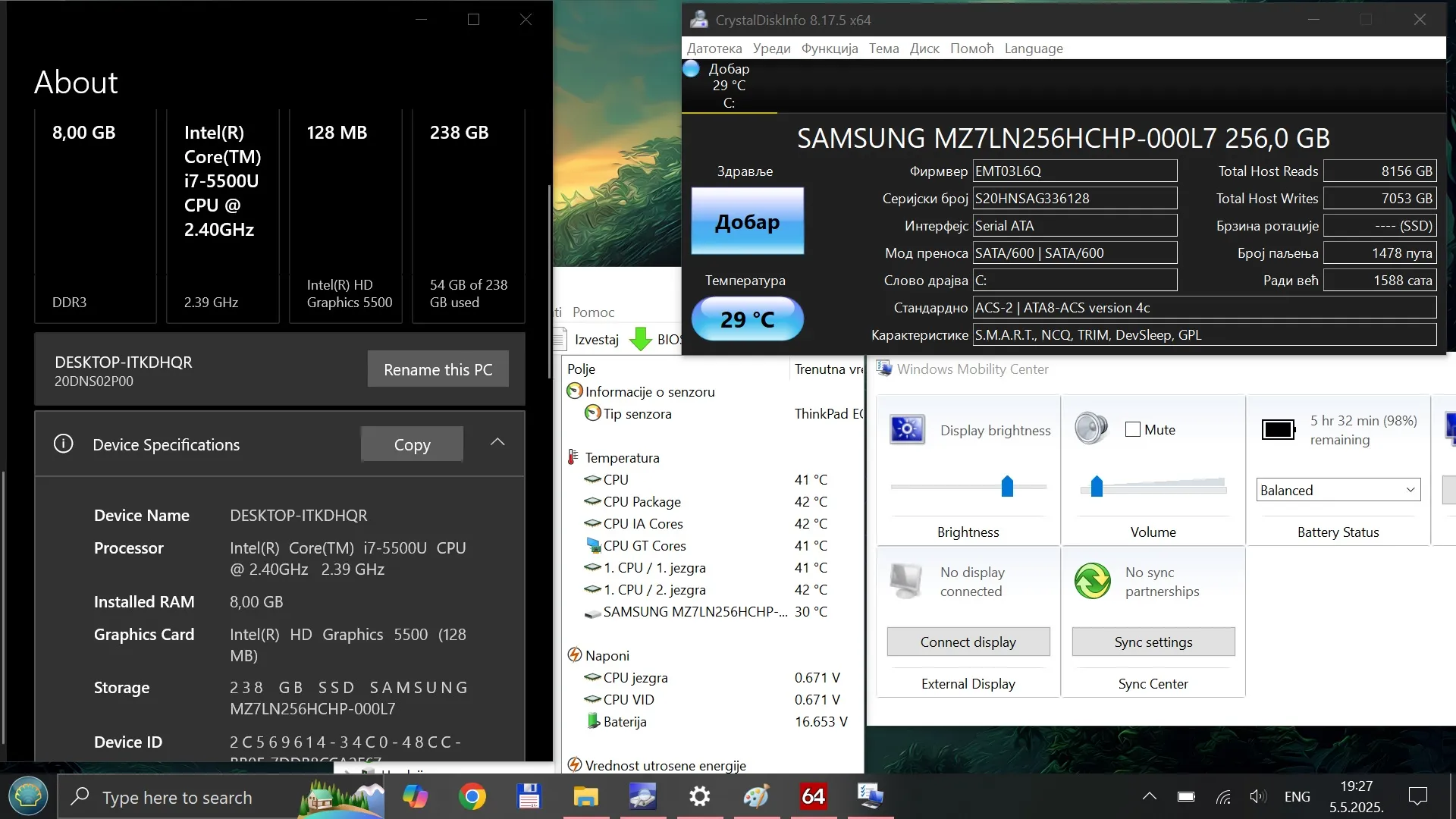
Task: Click the green Sync Center icon
Action: pos(1093,582)
